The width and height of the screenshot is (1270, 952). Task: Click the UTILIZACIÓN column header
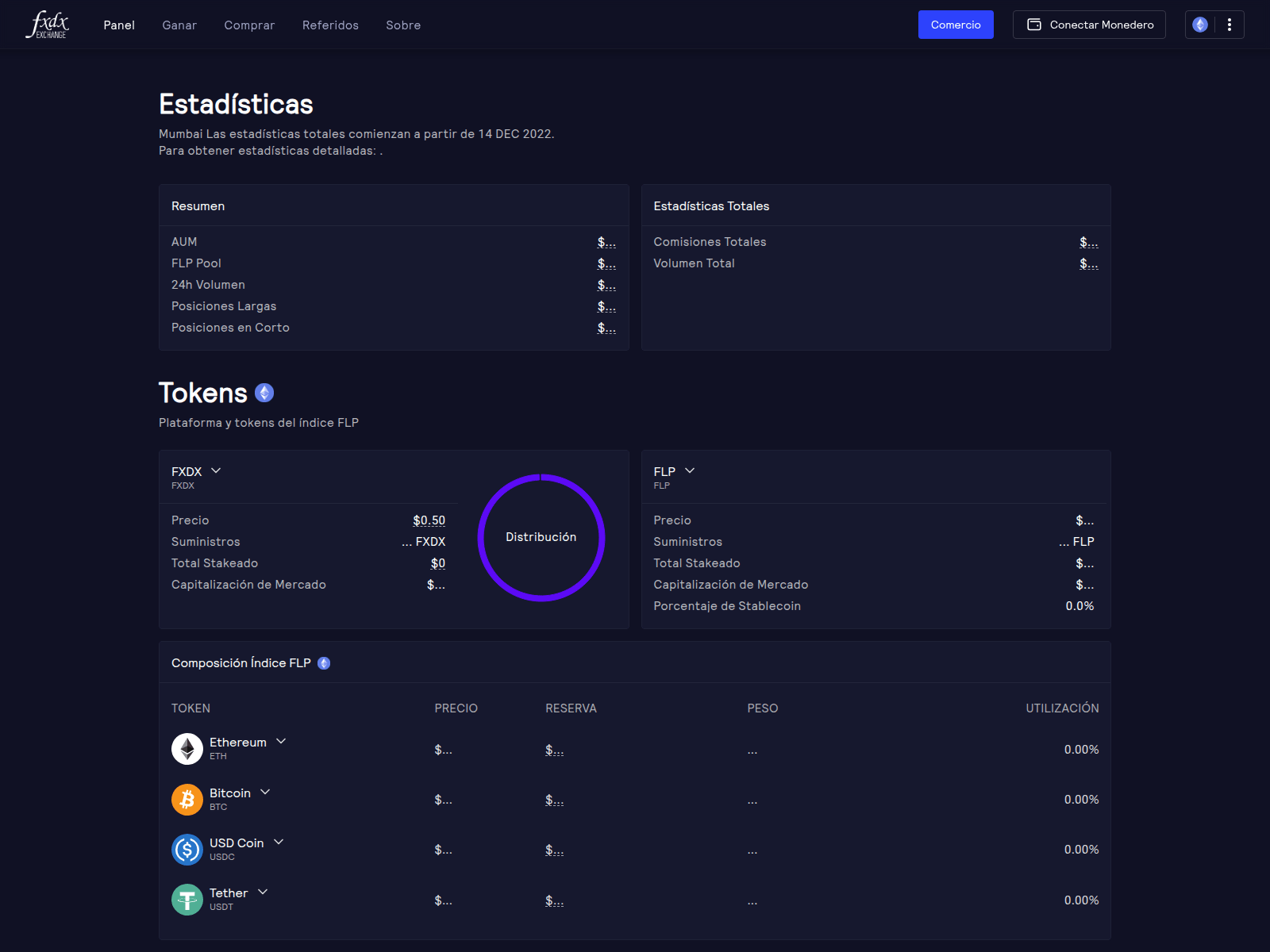(x=1062, y=708)
